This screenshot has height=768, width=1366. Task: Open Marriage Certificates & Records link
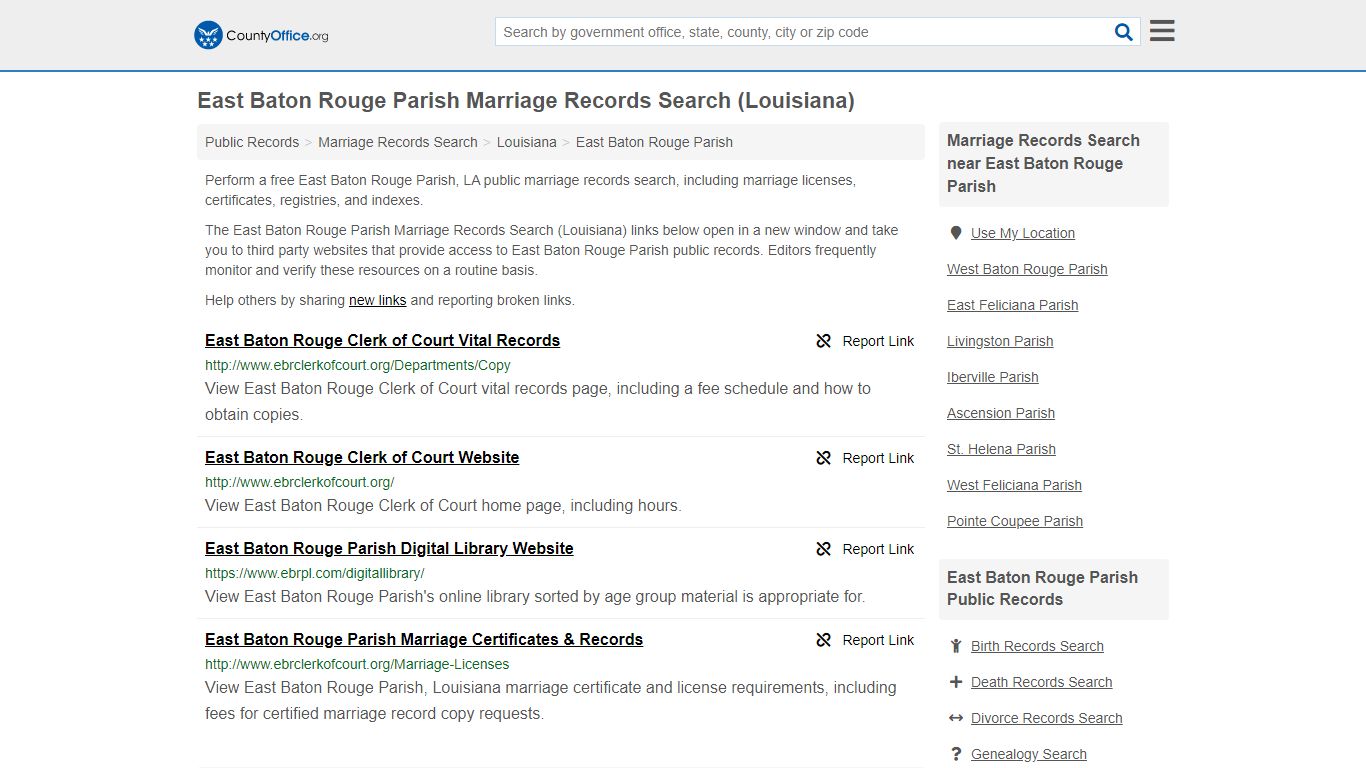(x=424, y=639)
